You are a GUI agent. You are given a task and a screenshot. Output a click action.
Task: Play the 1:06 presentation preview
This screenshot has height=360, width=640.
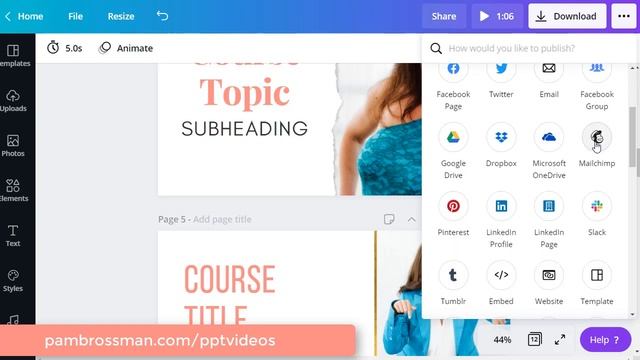pyautogui.click(x=496, y=16)
